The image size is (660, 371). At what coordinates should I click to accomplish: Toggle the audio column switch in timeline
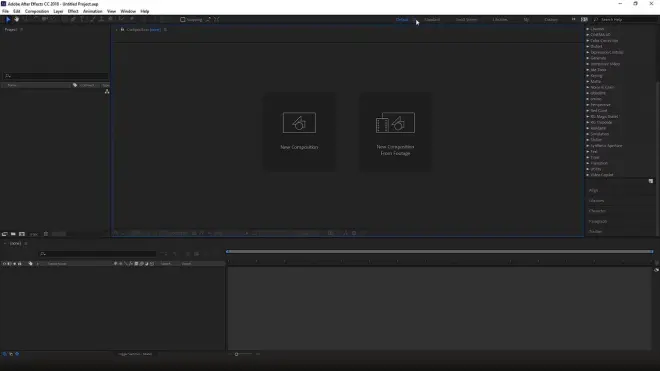(x=9, y=264)
